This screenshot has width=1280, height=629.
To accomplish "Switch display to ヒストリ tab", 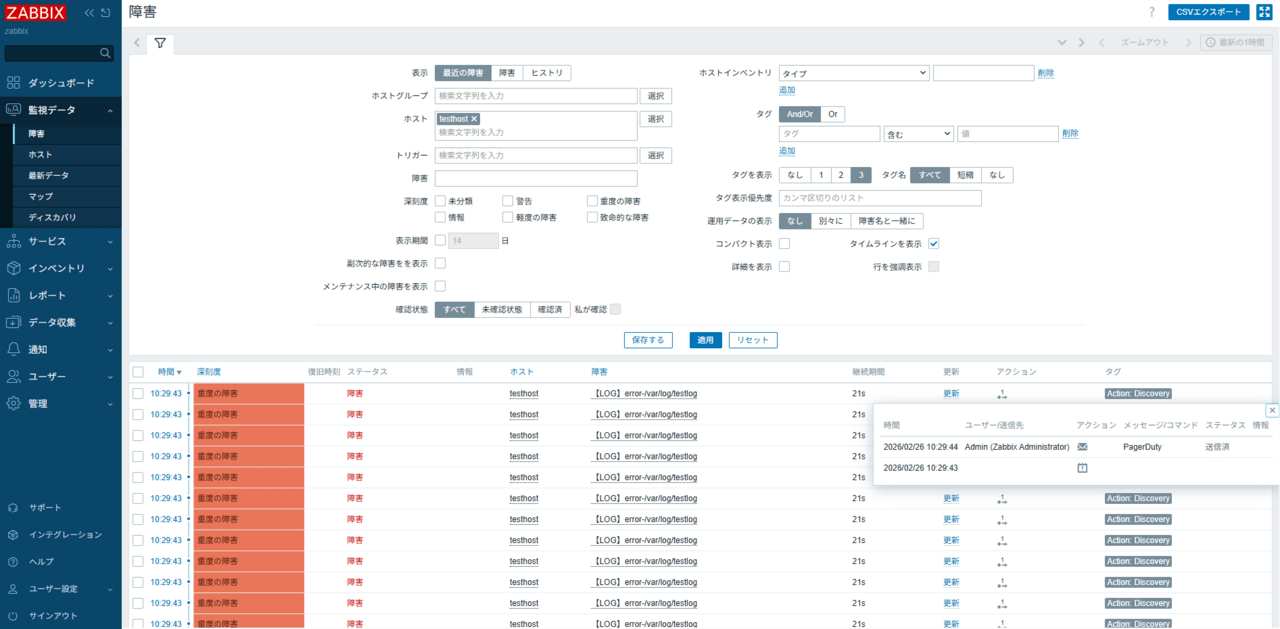I will [x=546, y=73].
